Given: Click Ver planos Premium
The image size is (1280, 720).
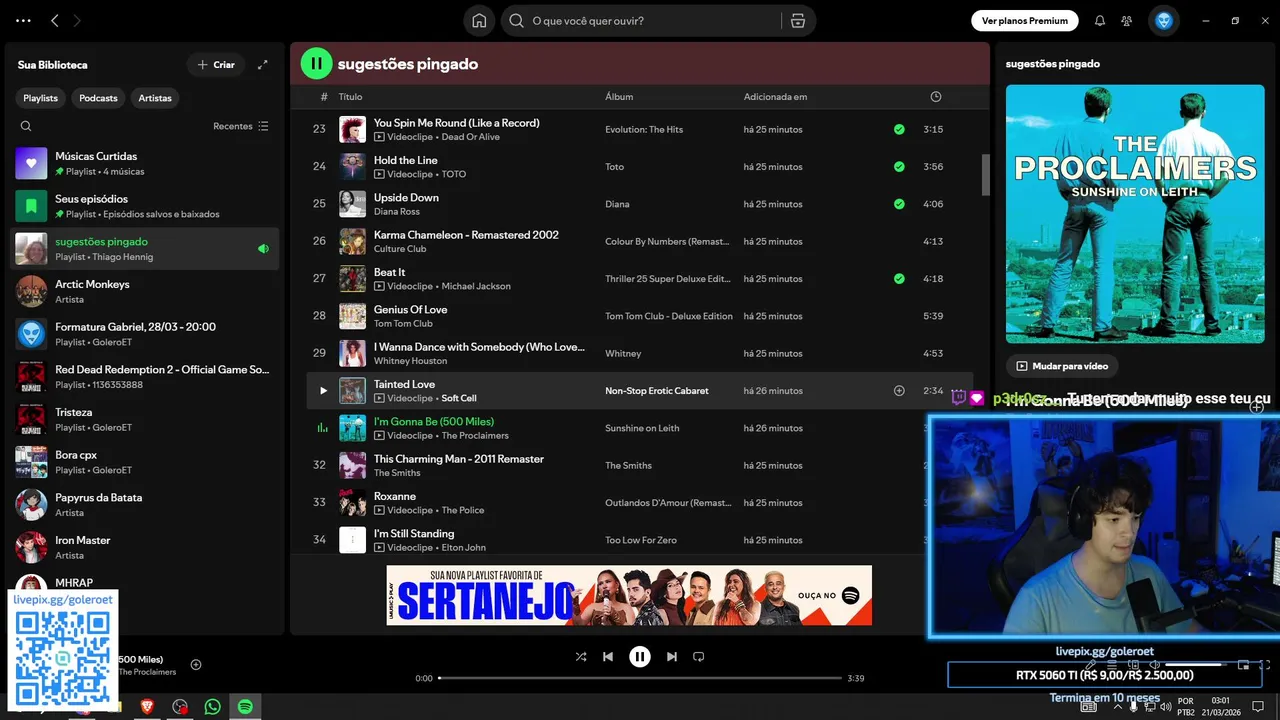Looking at the screenshot, I should pos(1025,20).
